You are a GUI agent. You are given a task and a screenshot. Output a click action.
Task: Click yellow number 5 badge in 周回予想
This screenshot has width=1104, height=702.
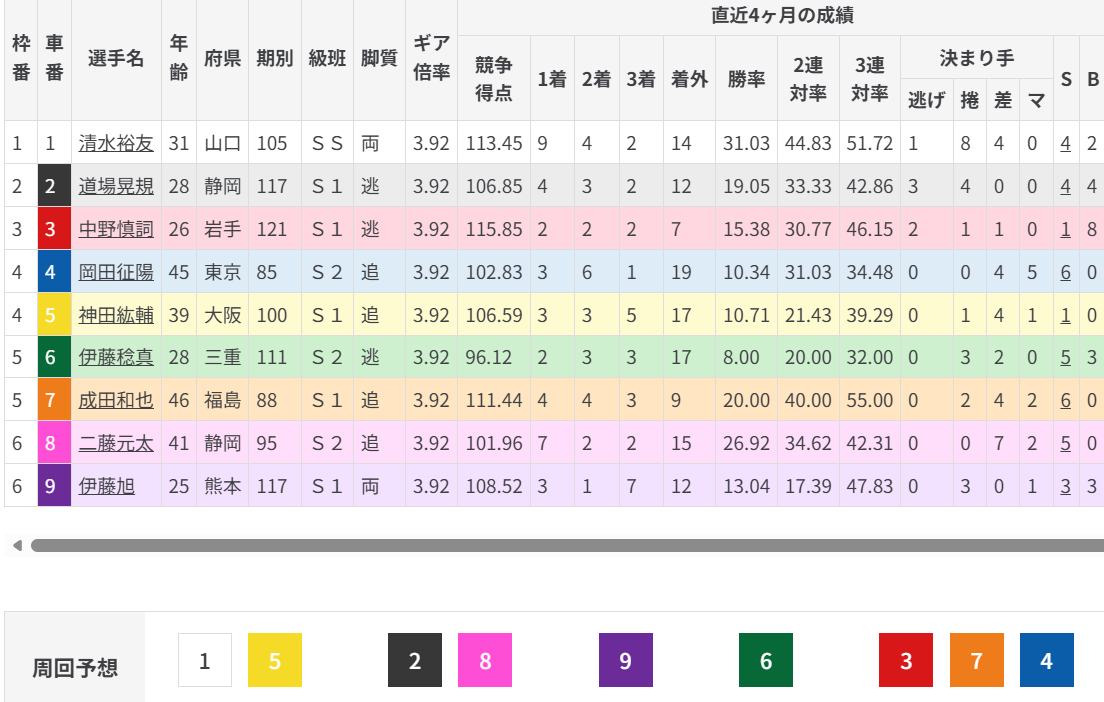tap(275, 660)
